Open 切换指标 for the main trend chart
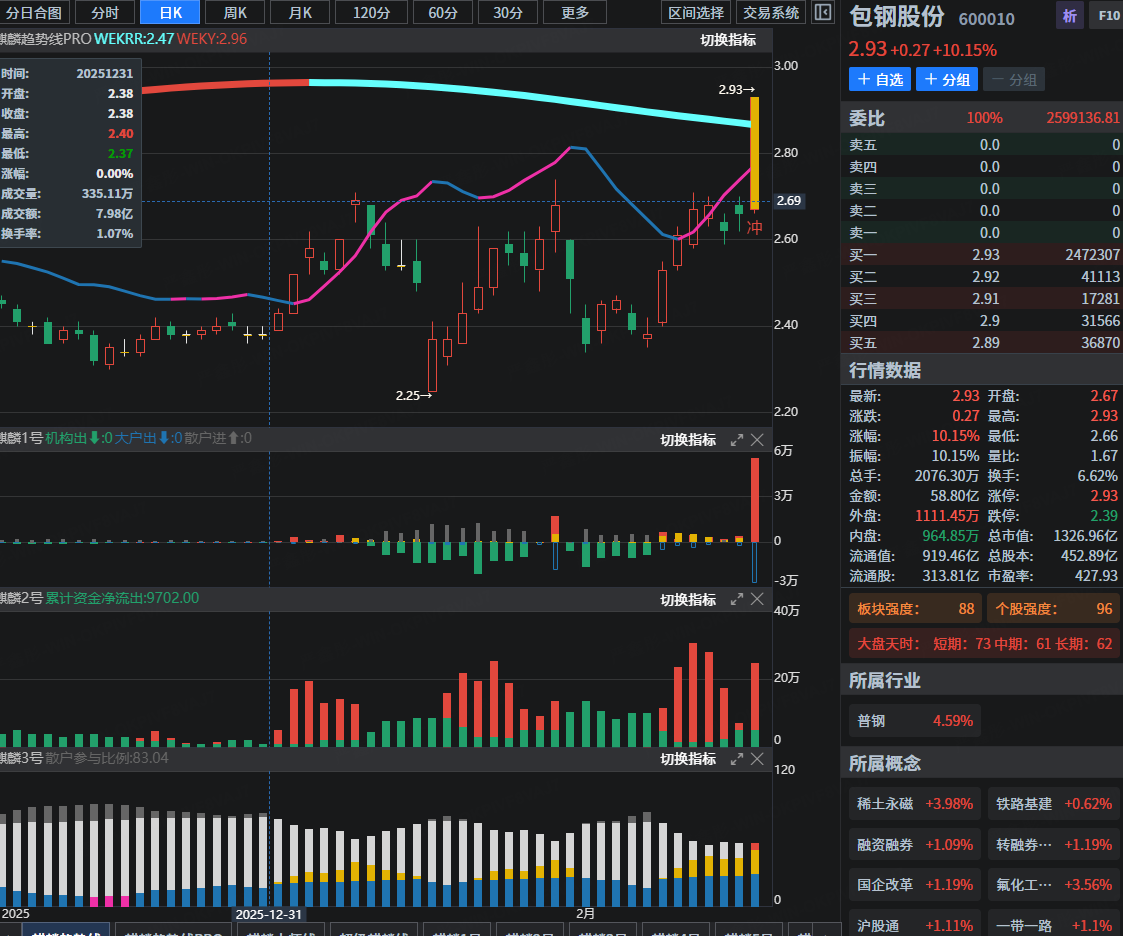This screenshot has width=1123, height=936. tap(728, 40)
